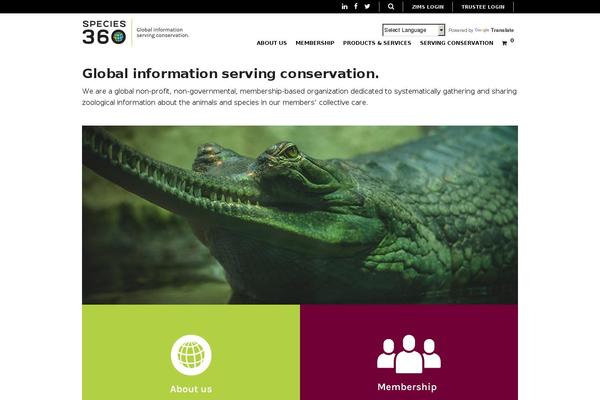Go to ZIMS Login
The height and width of the screenshot is (400, 600).
(x=428, y=7)
